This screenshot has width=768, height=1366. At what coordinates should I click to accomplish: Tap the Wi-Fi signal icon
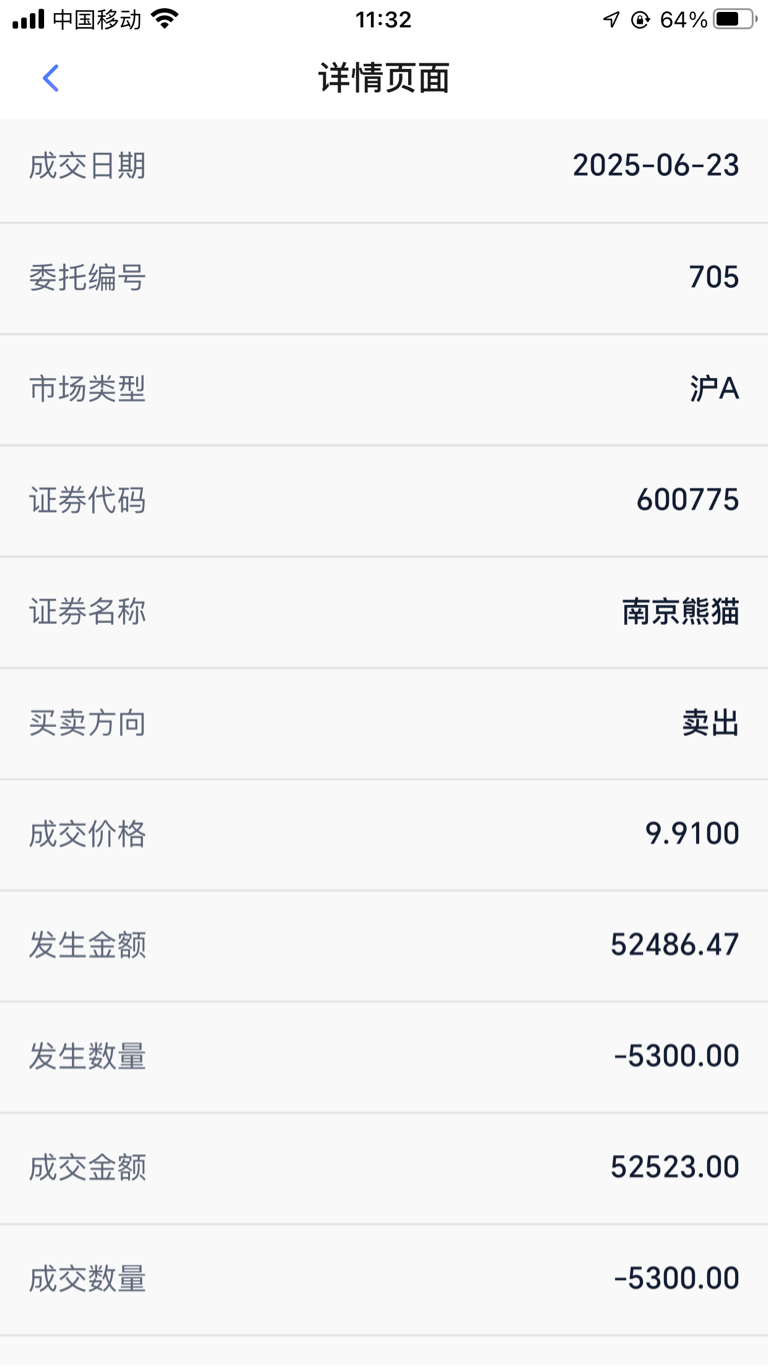point(165,19)
